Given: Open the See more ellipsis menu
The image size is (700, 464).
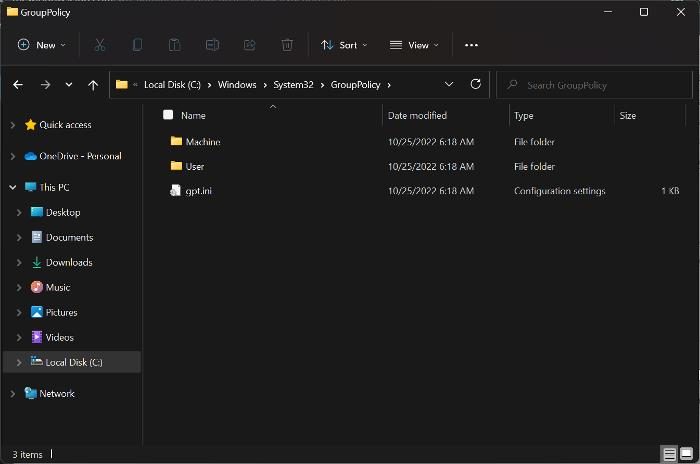Looking at the screenshot, I should tap(471, 45).
